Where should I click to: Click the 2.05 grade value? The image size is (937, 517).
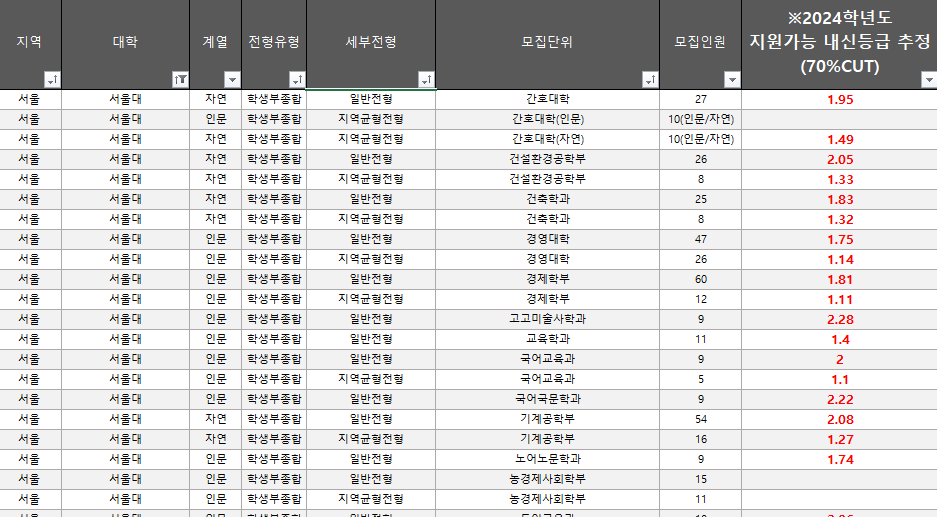click(x=840, y=160)
